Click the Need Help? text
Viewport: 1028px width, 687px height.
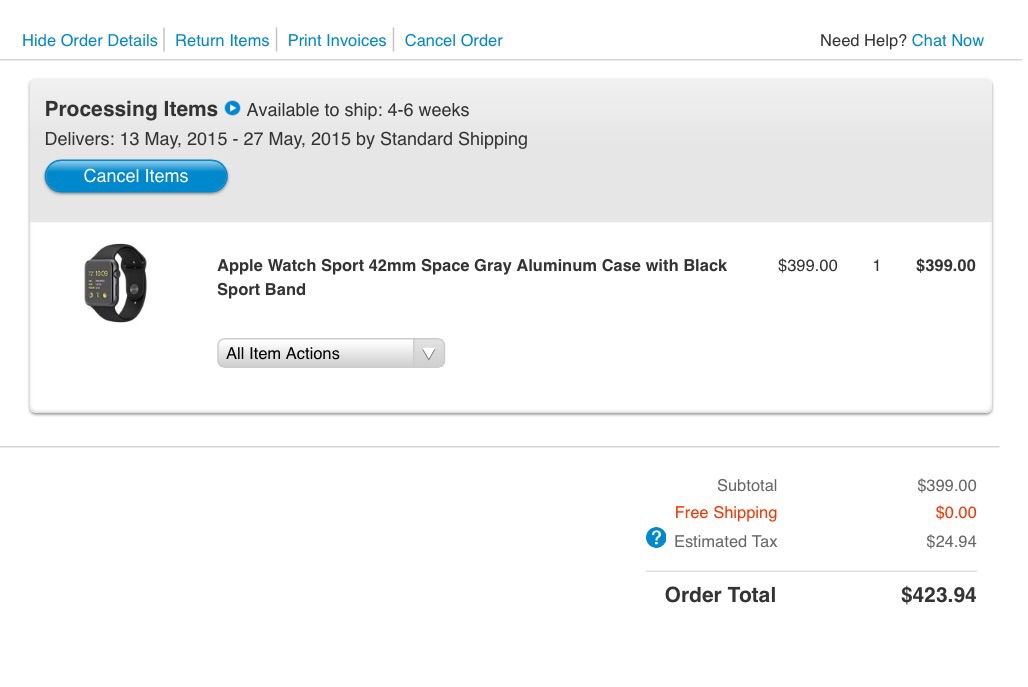tap(863, 41)
